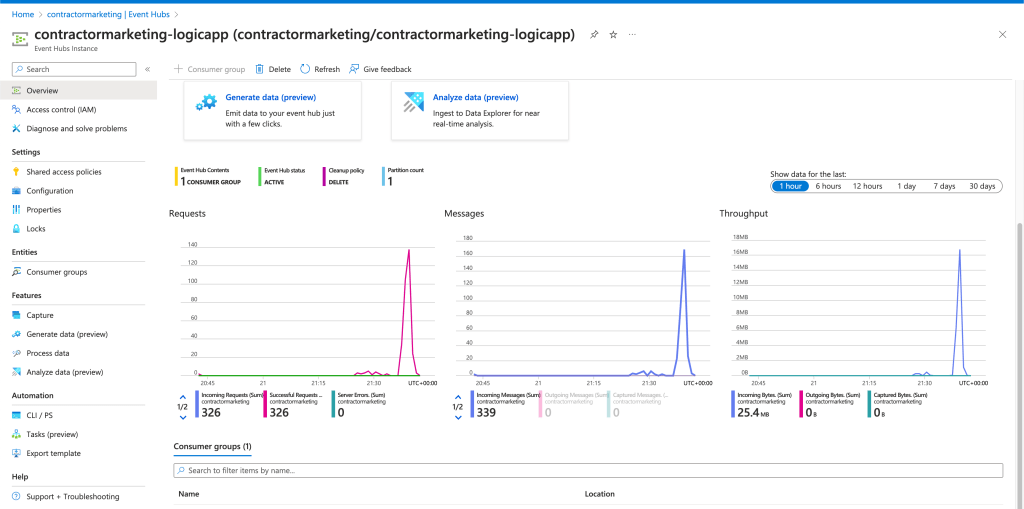Open the Generate data gears icon card
The height and width of the screenshot is (509, 1024).
pyautogui.click(x=206, y=103)
